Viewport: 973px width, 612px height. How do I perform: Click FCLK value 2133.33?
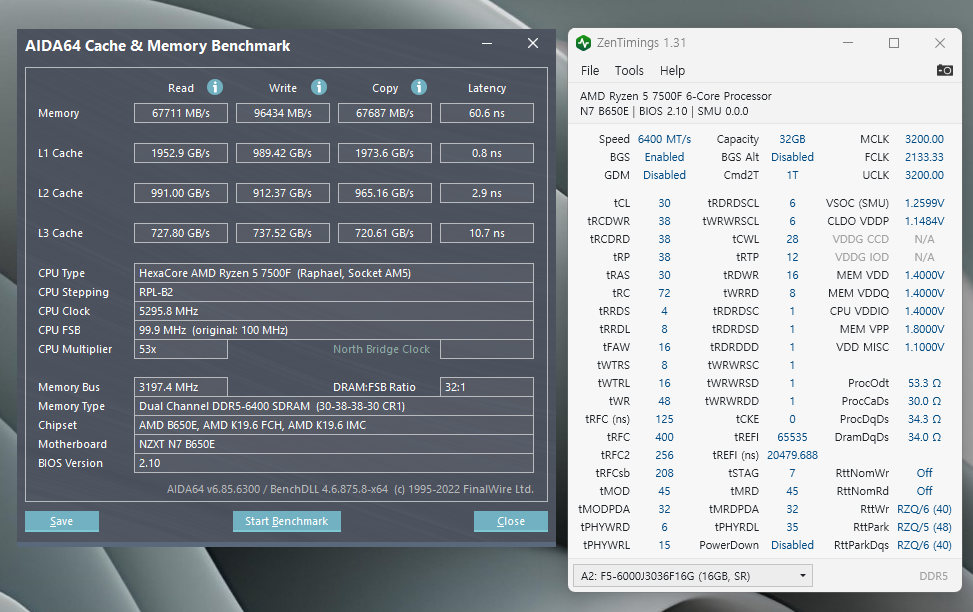click(x=924, y=157)
